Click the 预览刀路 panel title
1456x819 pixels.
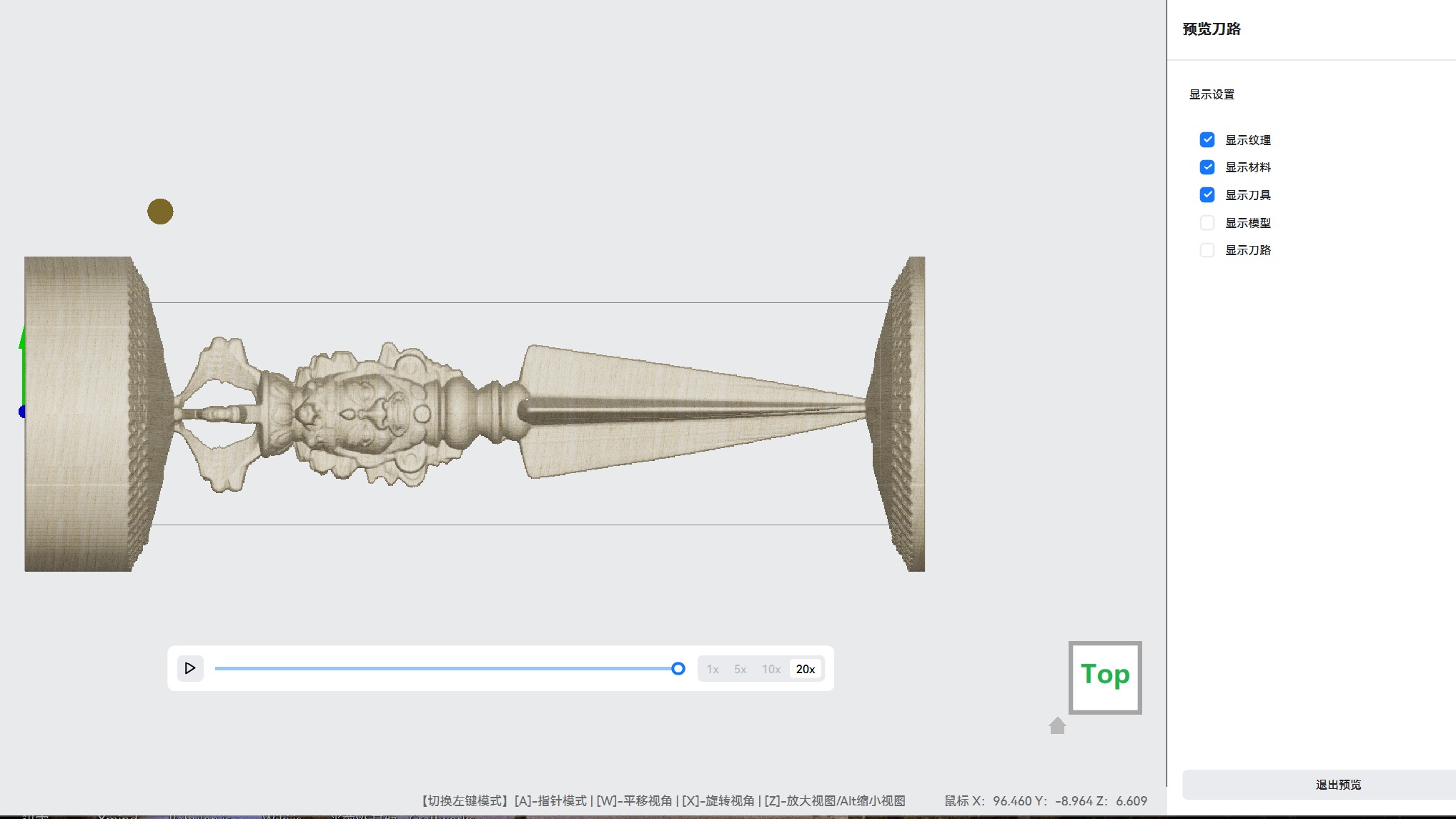click(x=1212, y=29)
